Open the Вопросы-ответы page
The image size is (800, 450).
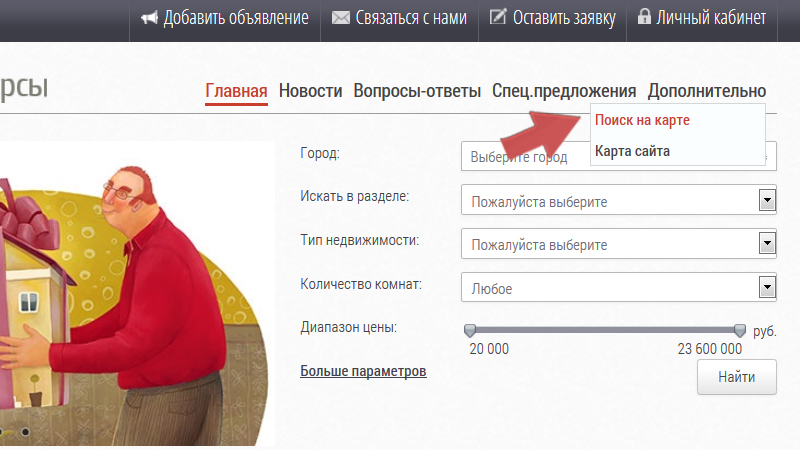pyautogui.click(x=417, y=91)
